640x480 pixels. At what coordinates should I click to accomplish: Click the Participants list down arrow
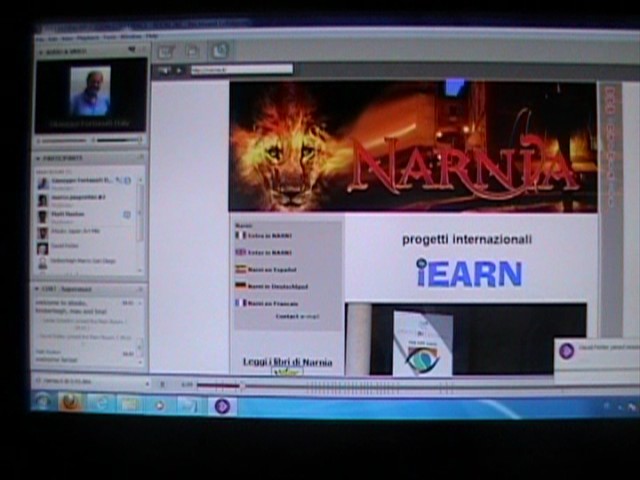[x=141, y=270]
